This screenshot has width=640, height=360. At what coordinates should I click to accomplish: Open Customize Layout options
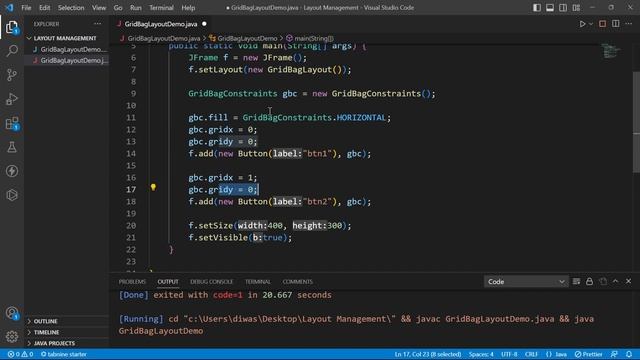pos(576,8)
